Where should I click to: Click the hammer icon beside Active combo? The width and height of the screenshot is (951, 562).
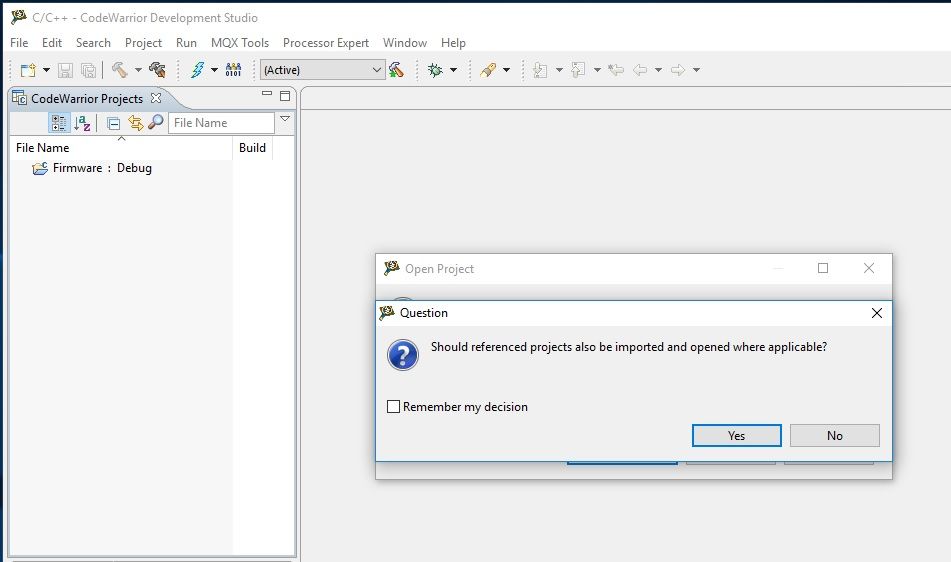coord(397,70)
